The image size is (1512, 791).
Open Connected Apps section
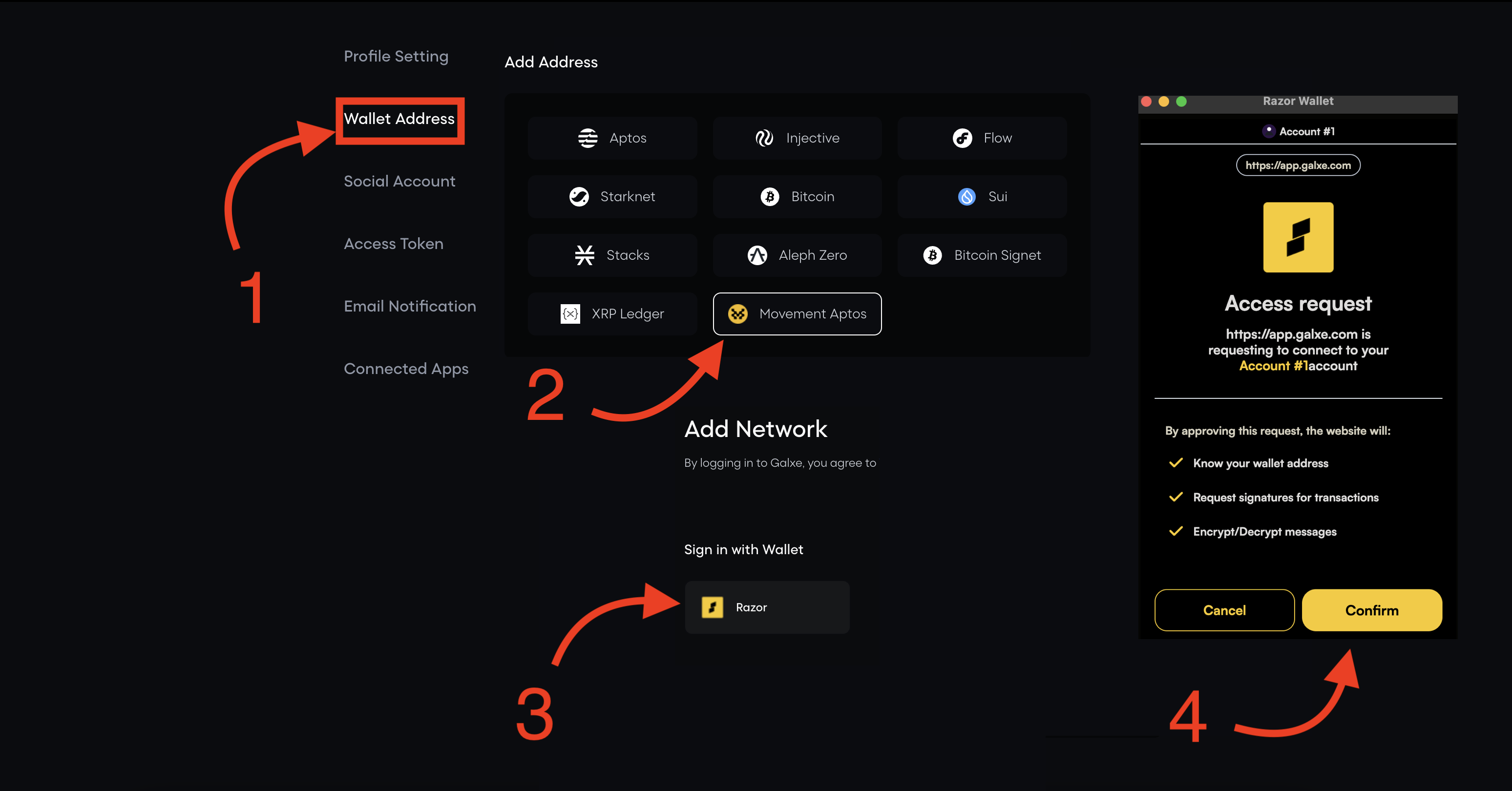[x=405, y=369]
